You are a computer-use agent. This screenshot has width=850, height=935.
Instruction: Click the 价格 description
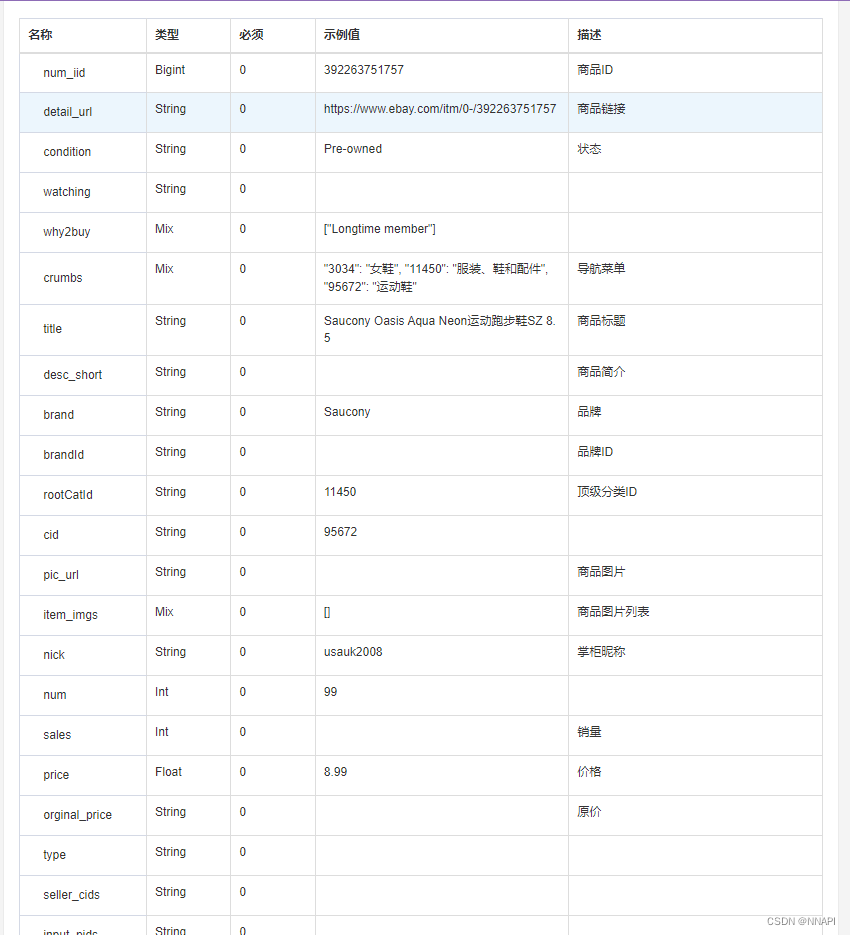point(589,771)
